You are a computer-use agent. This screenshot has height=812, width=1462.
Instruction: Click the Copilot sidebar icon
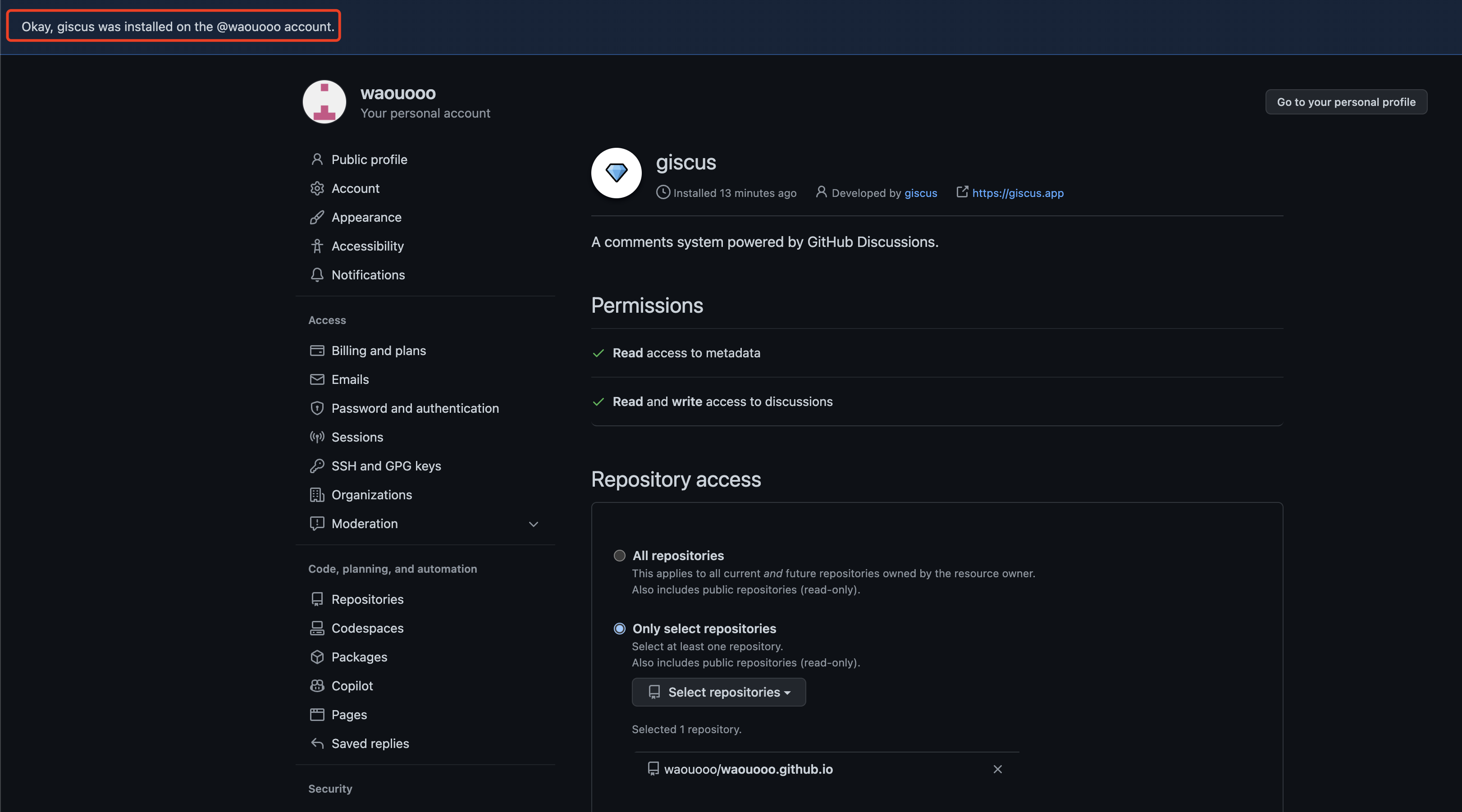tap(317, 685)
